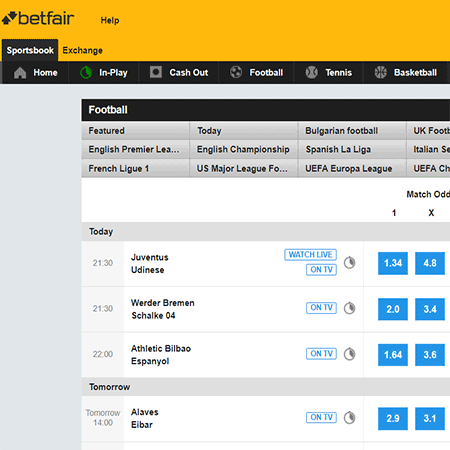Select US Major League Football filter
Image resolution: width=450 pixels, height=450 pixels.
click(244, 168)
